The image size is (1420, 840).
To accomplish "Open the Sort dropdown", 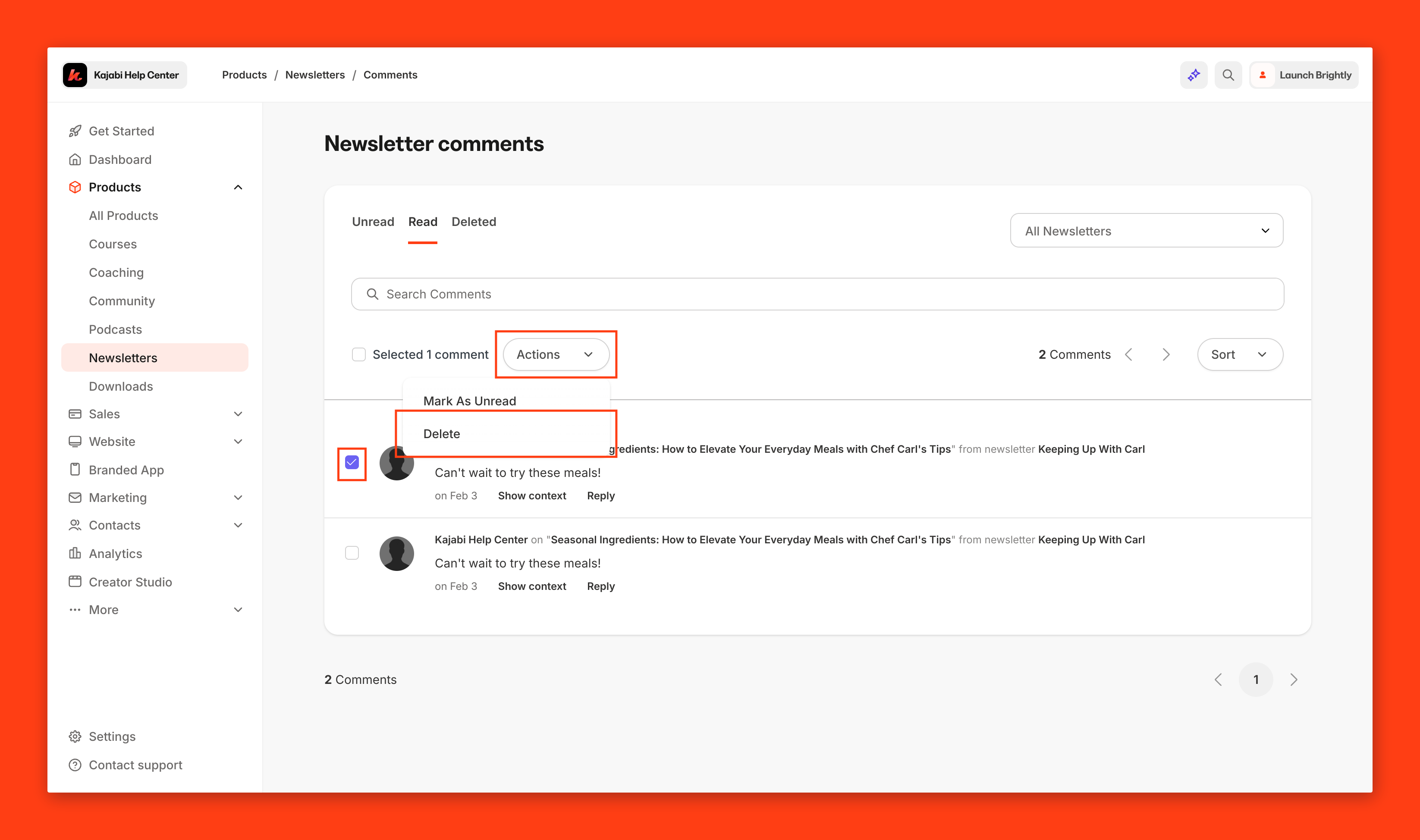I will (1239, 354).
